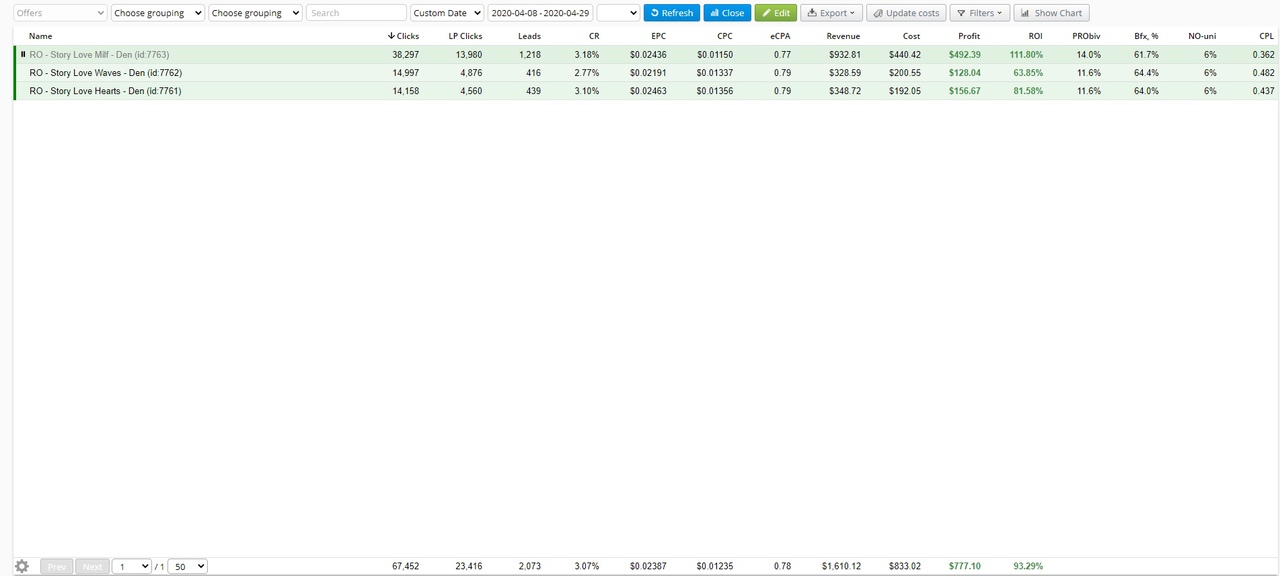
Task: Click the $128.04 profit value
Action: (964, 72)
